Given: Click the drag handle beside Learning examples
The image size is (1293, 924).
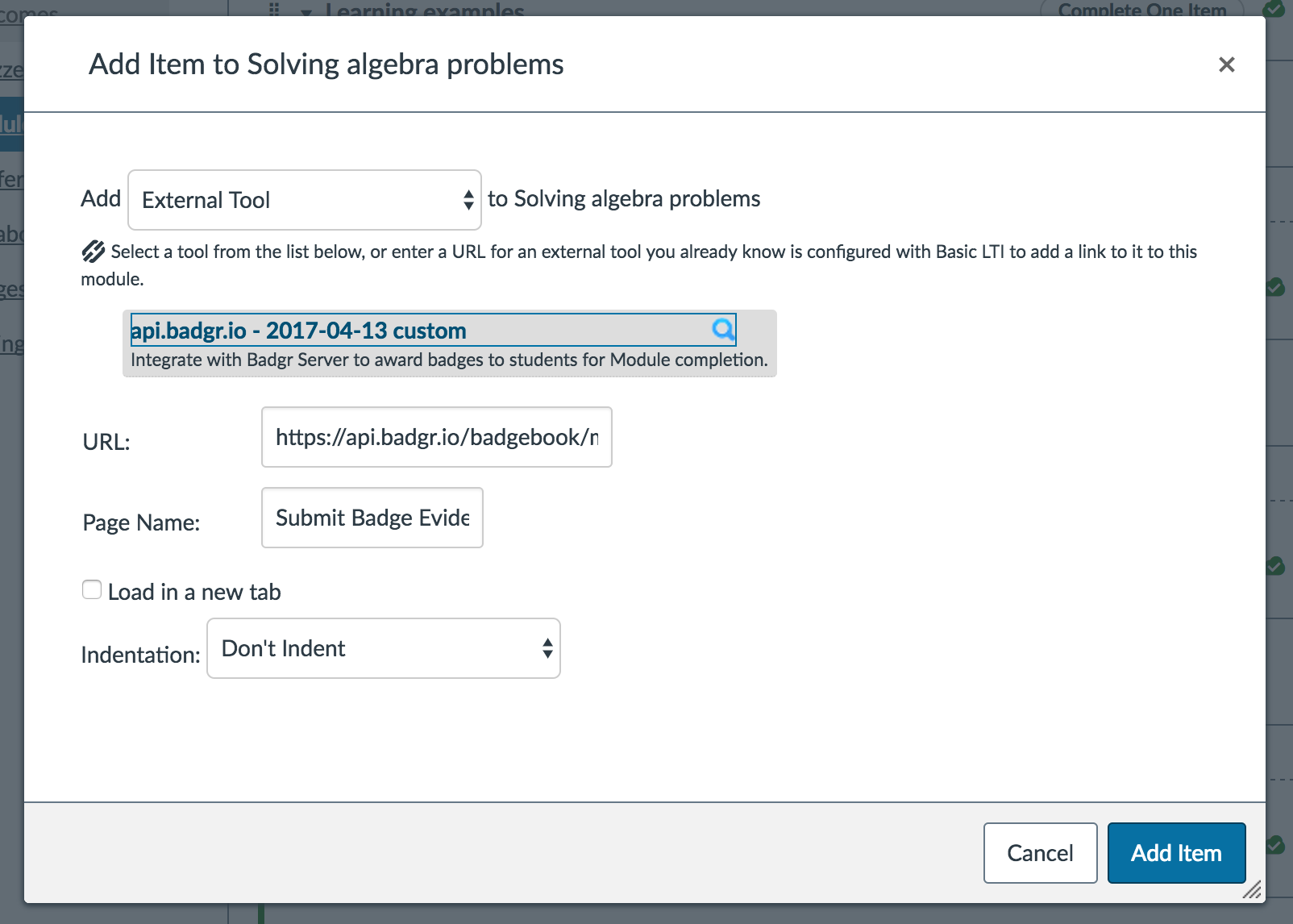Looking at the screenshot, I should click(274, 10).
